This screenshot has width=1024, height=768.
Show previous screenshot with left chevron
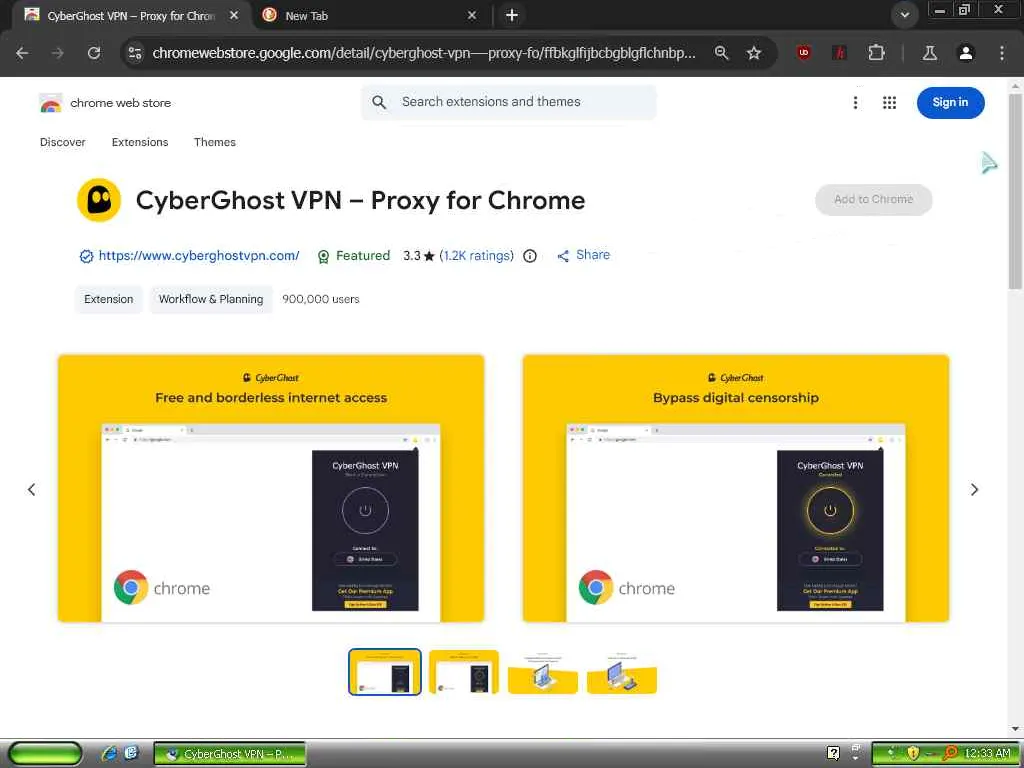tap(31, 489)
